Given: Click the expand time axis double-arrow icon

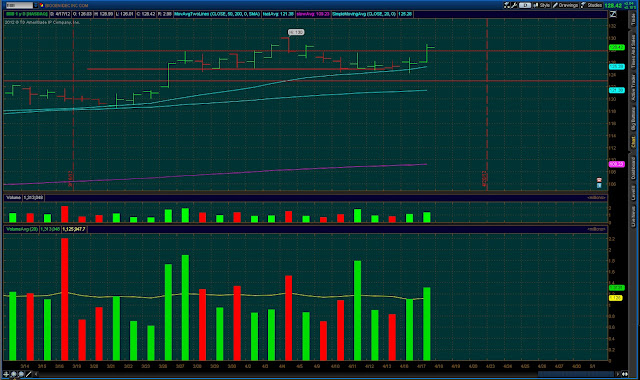Looking at the screenshot, I should (625, 374).
